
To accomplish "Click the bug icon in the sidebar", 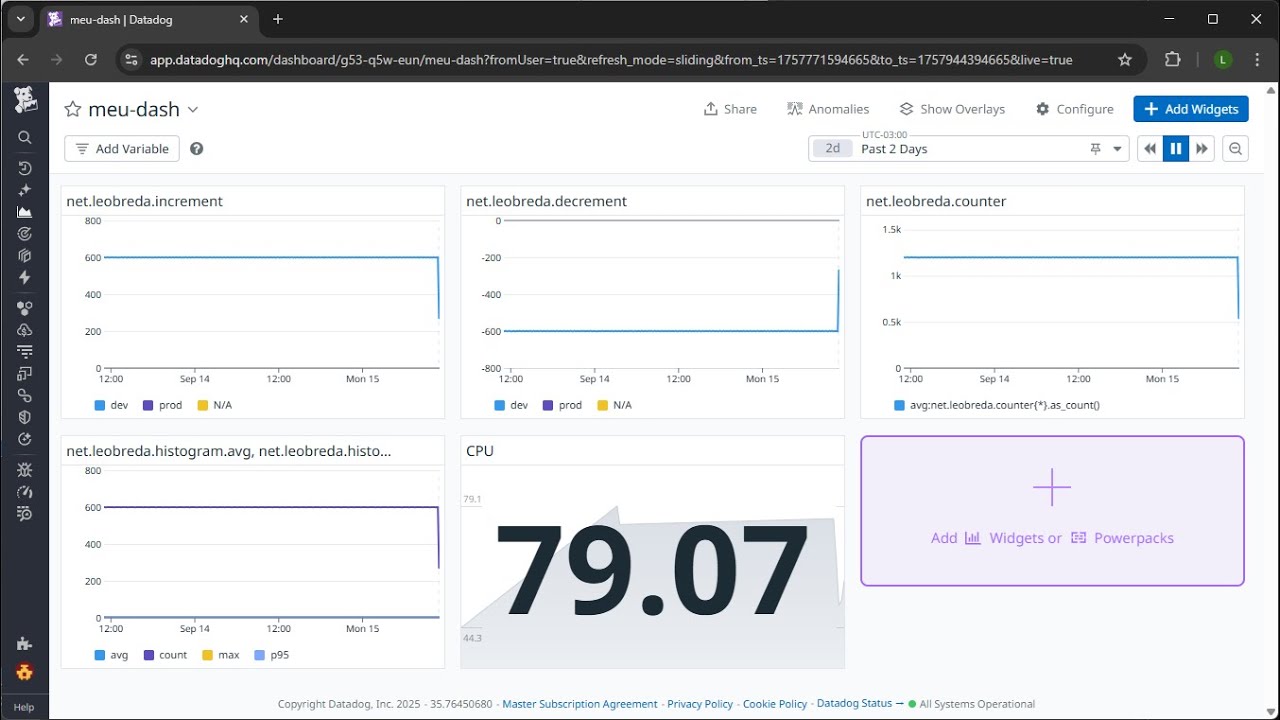I will coord(25,470).
